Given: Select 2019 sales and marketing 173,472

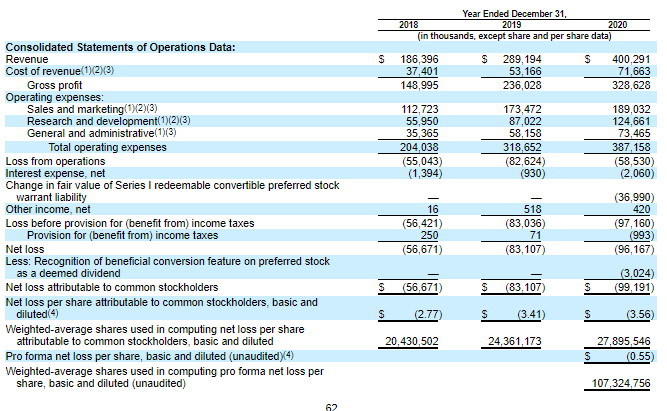Looking at the screenshot, I should point(522,109).
